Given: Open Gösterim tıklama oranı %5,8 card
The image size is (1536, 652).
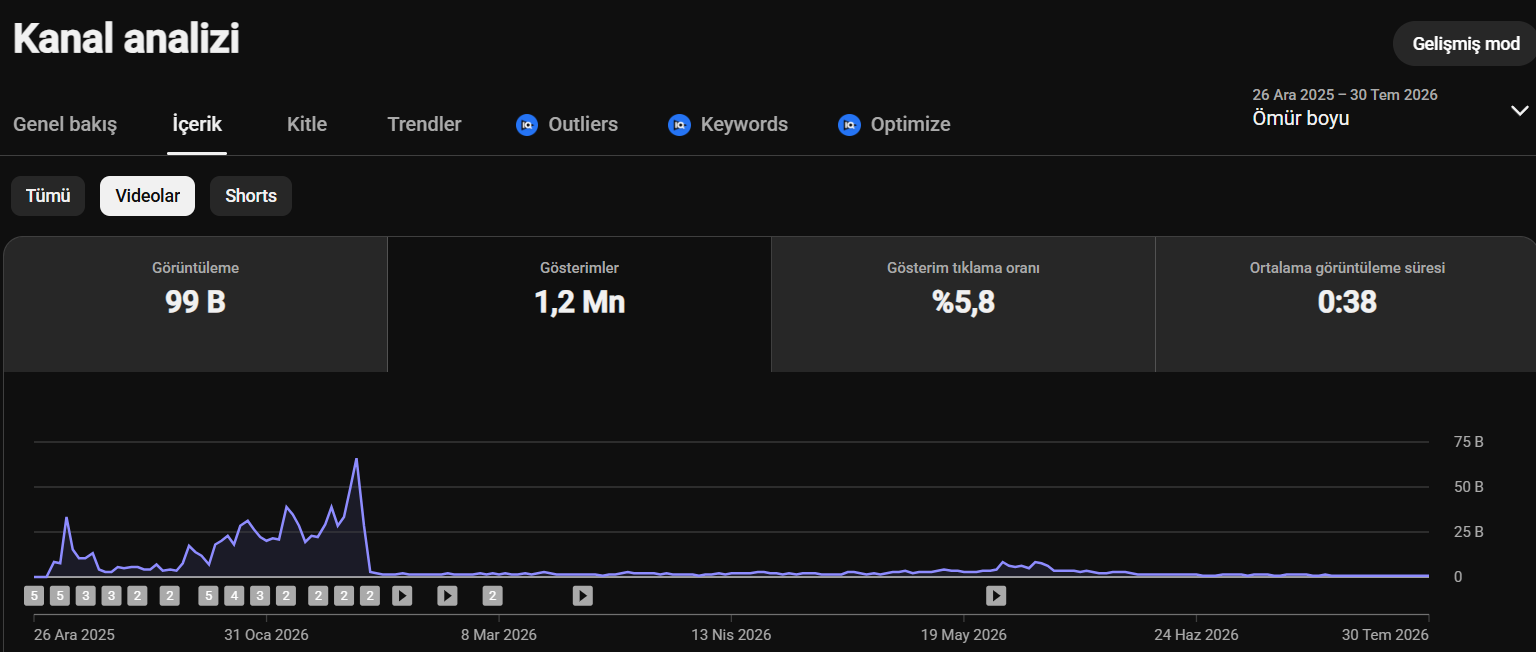Looking at the screenshot, I should (963, 304).
